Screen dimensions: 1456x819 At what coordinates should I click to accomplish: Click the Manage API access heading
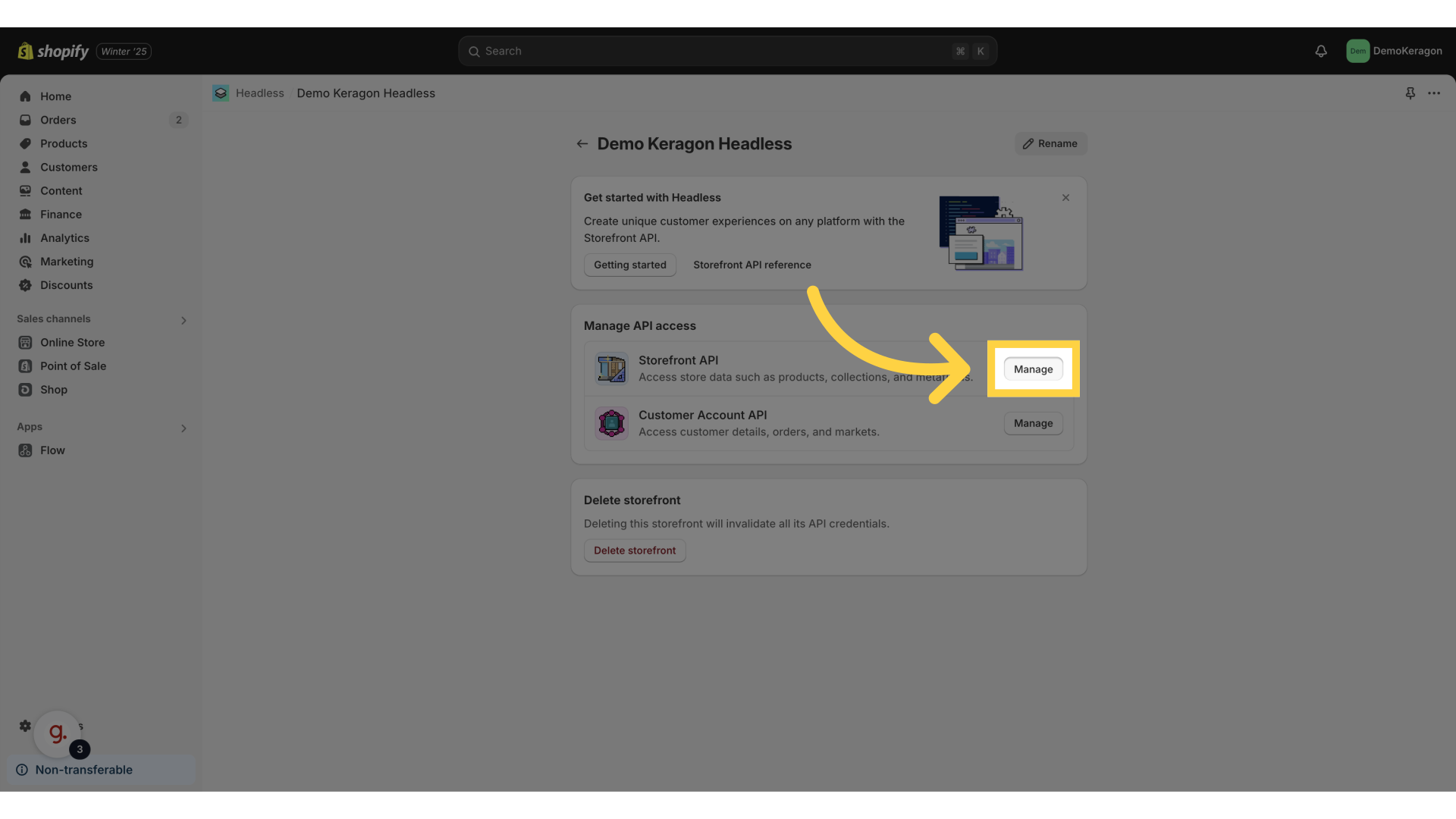(639, 325)
